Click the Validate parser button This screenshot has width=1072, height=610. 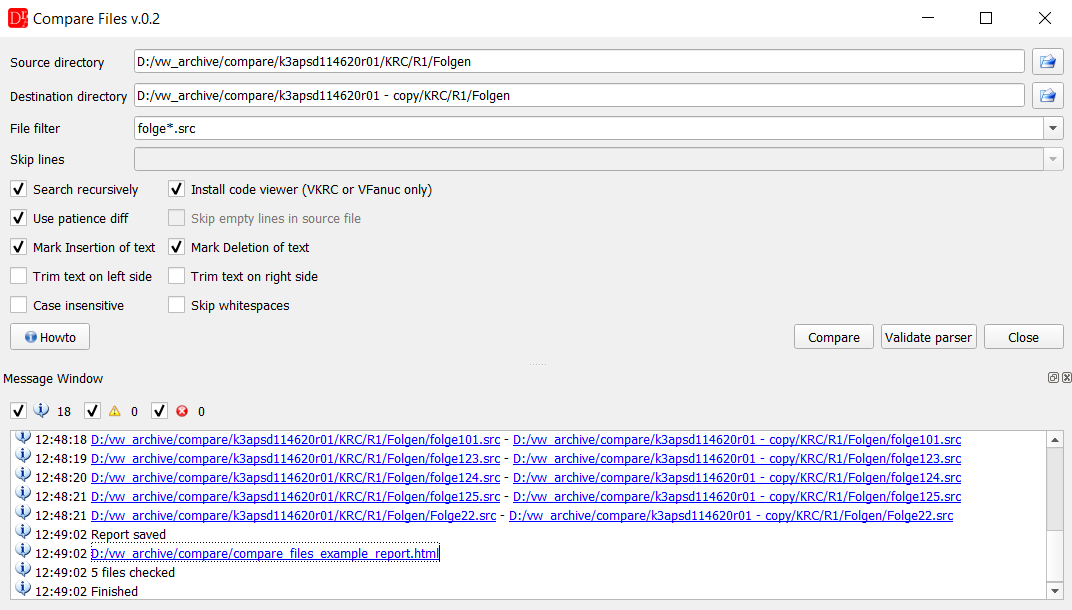[x=928, y=337]
